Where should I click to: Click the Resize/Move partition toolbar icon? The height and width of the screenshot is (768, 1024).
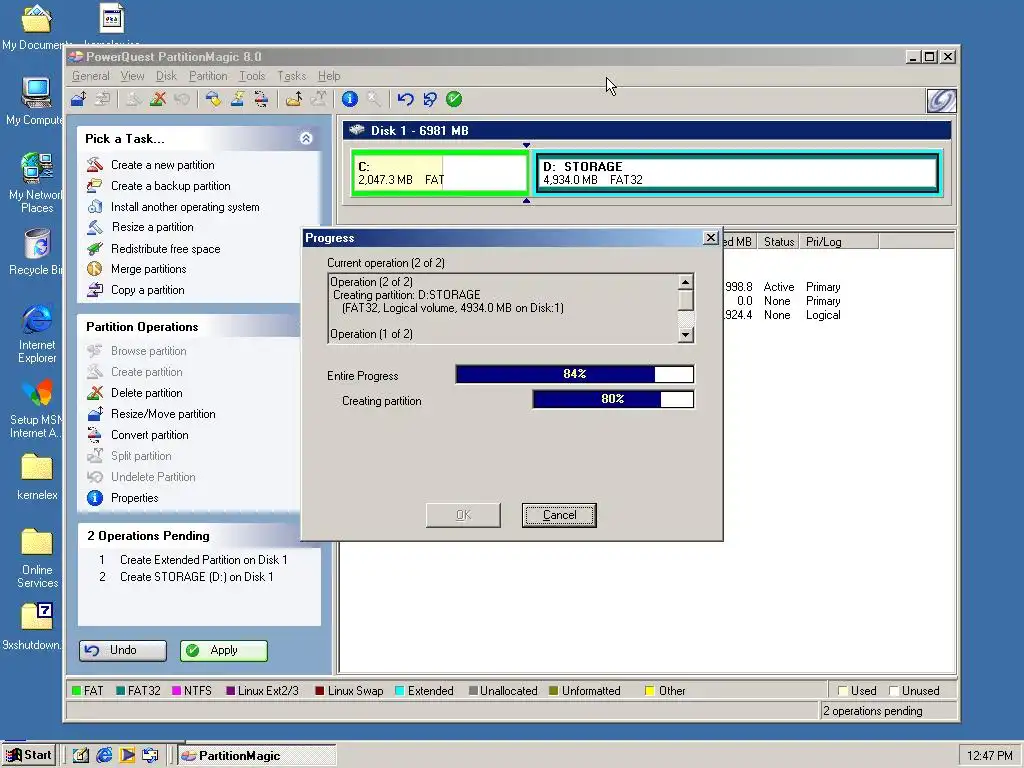coord(79,99)
